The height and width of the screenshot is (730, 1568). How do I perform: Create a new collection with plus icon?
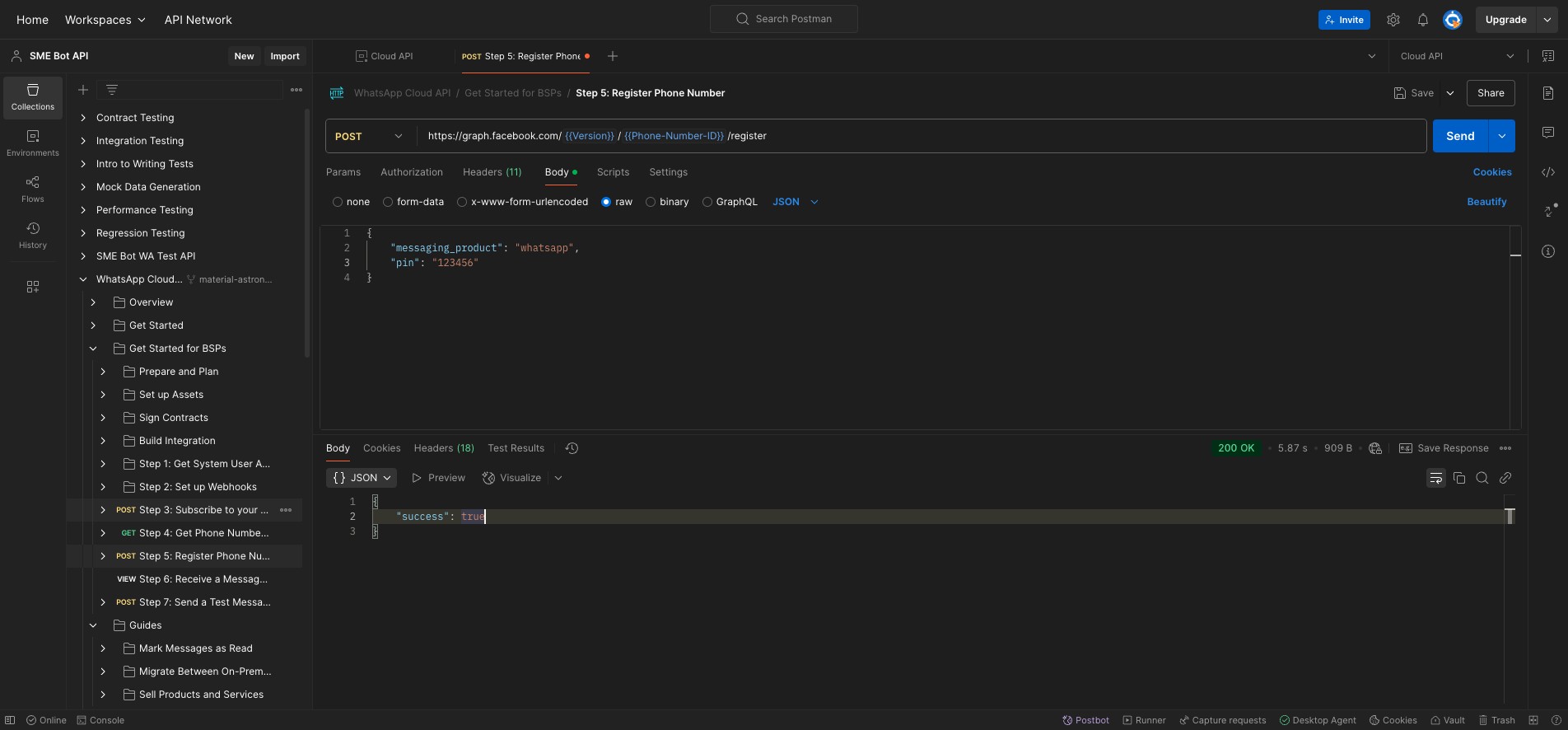click(83, 90)
